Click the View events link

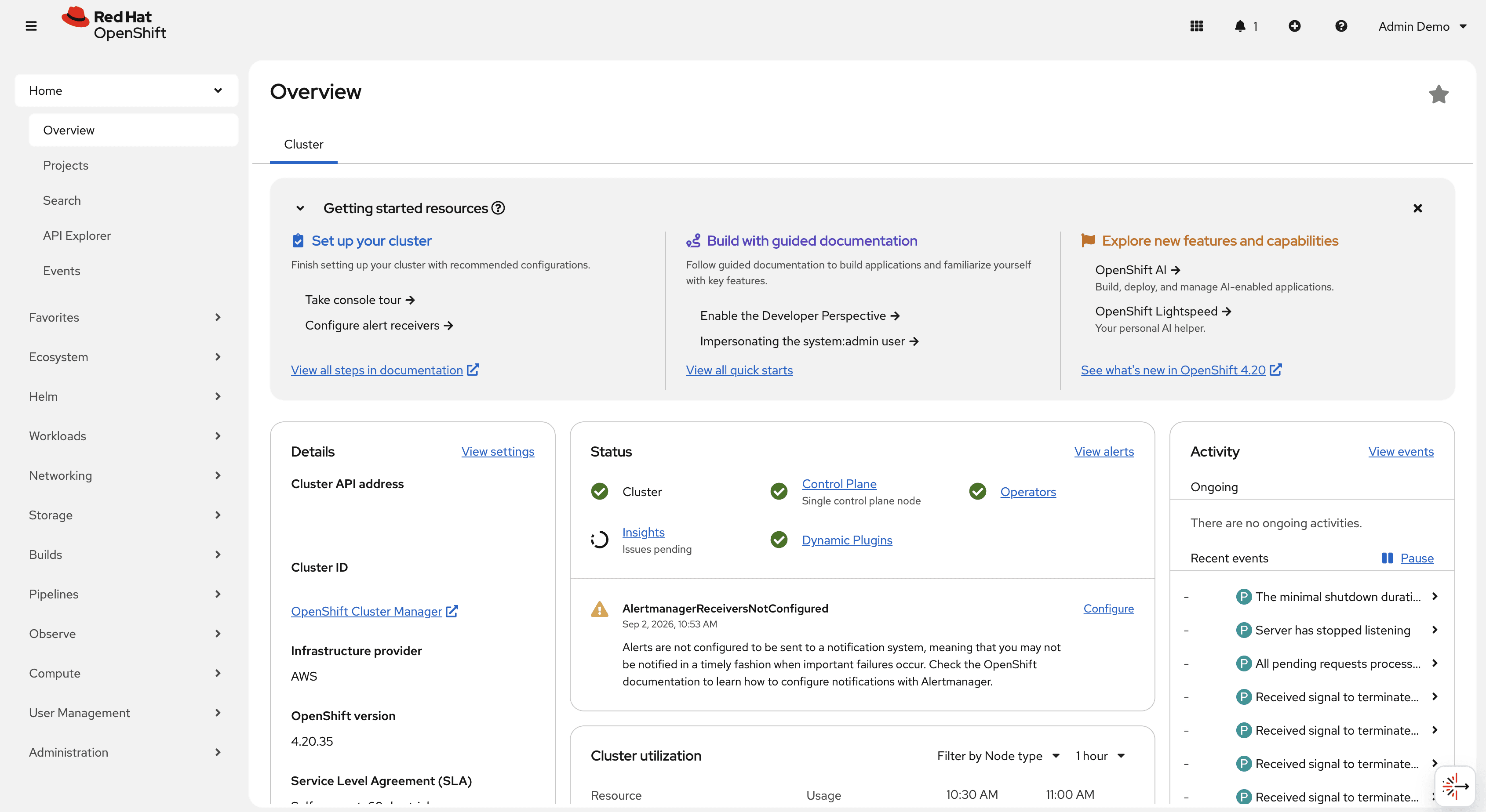click(x=1401, y=452)
